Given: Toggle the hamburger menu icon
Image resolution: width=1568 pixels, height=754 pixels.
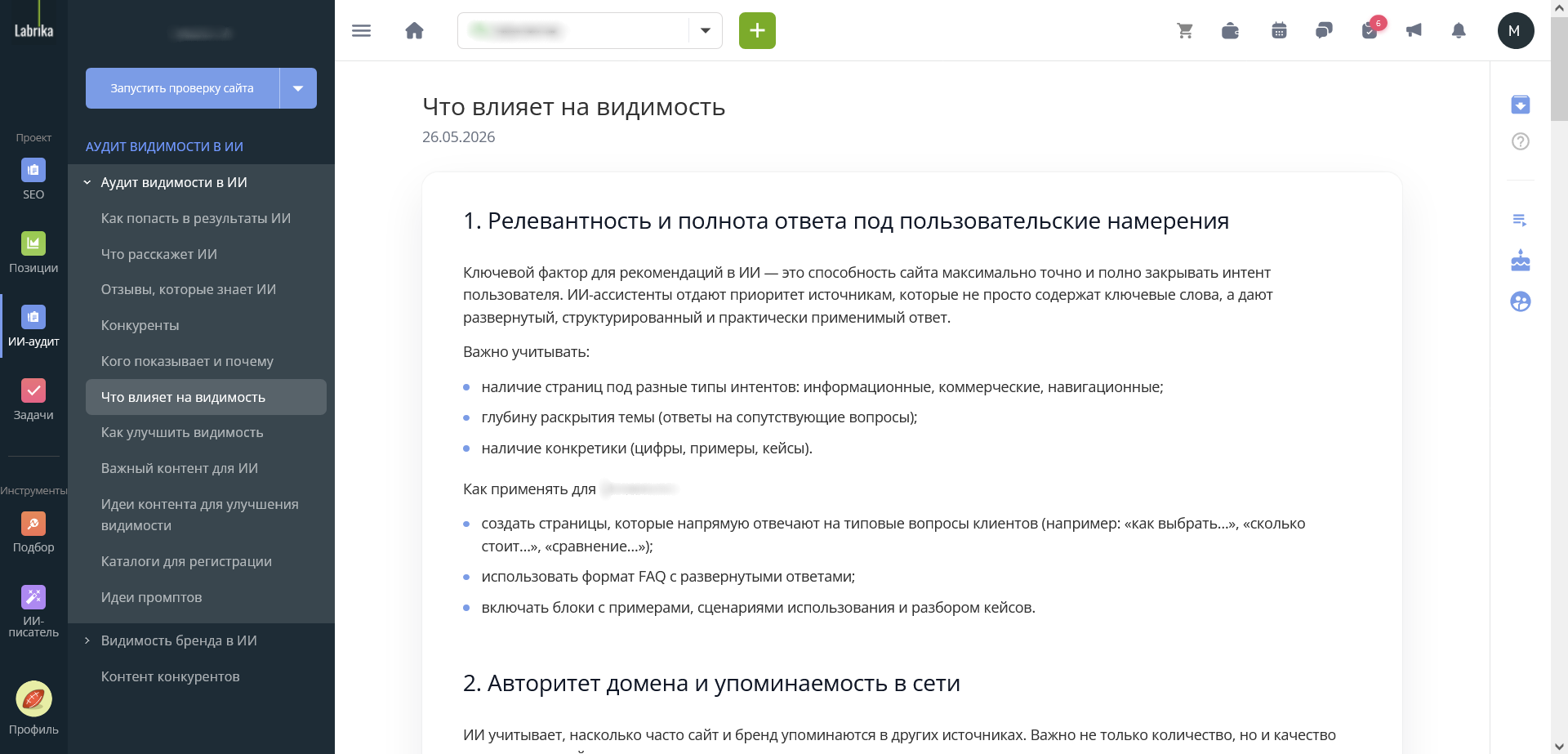Looking at the screenshot, I should click(x=361, y=31).
